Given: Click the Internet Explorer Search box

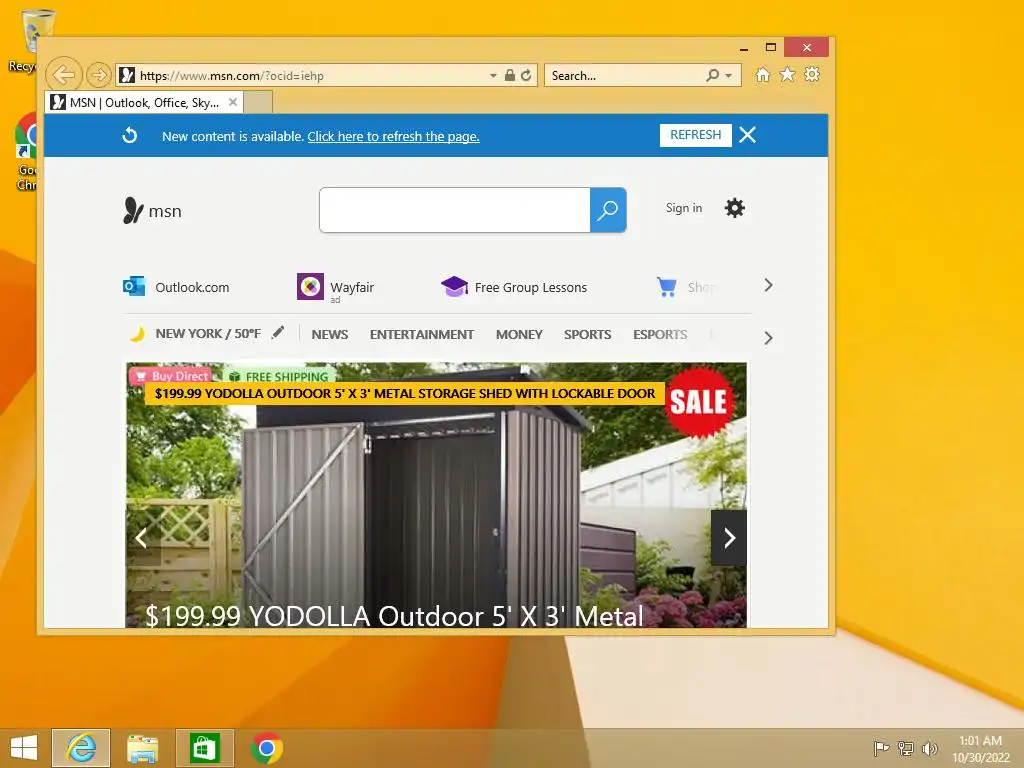Looking at the screenshot, I should pos(626,76).
